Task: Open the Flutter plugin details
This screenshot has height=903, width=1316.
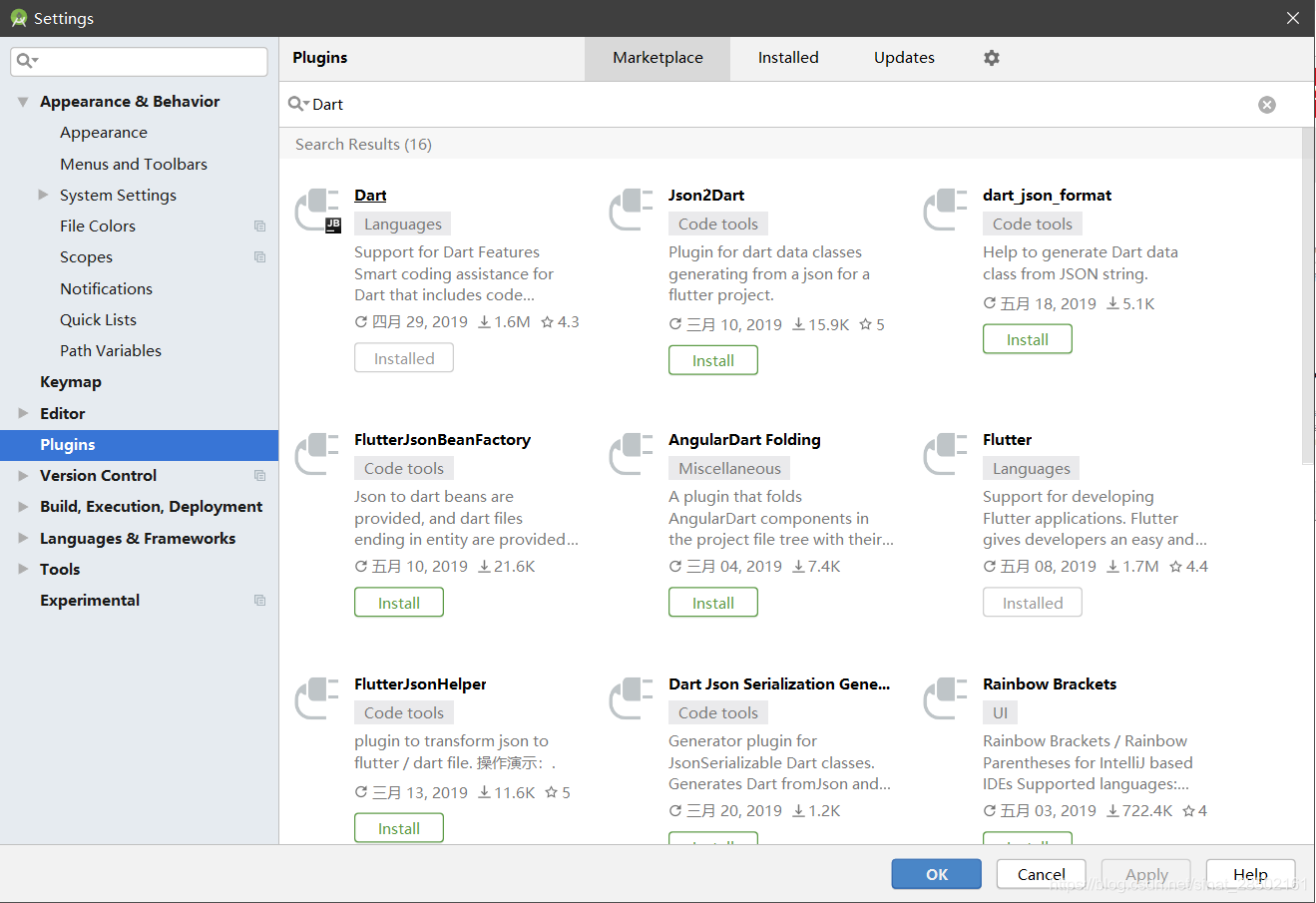Action: pos(1007,440)
